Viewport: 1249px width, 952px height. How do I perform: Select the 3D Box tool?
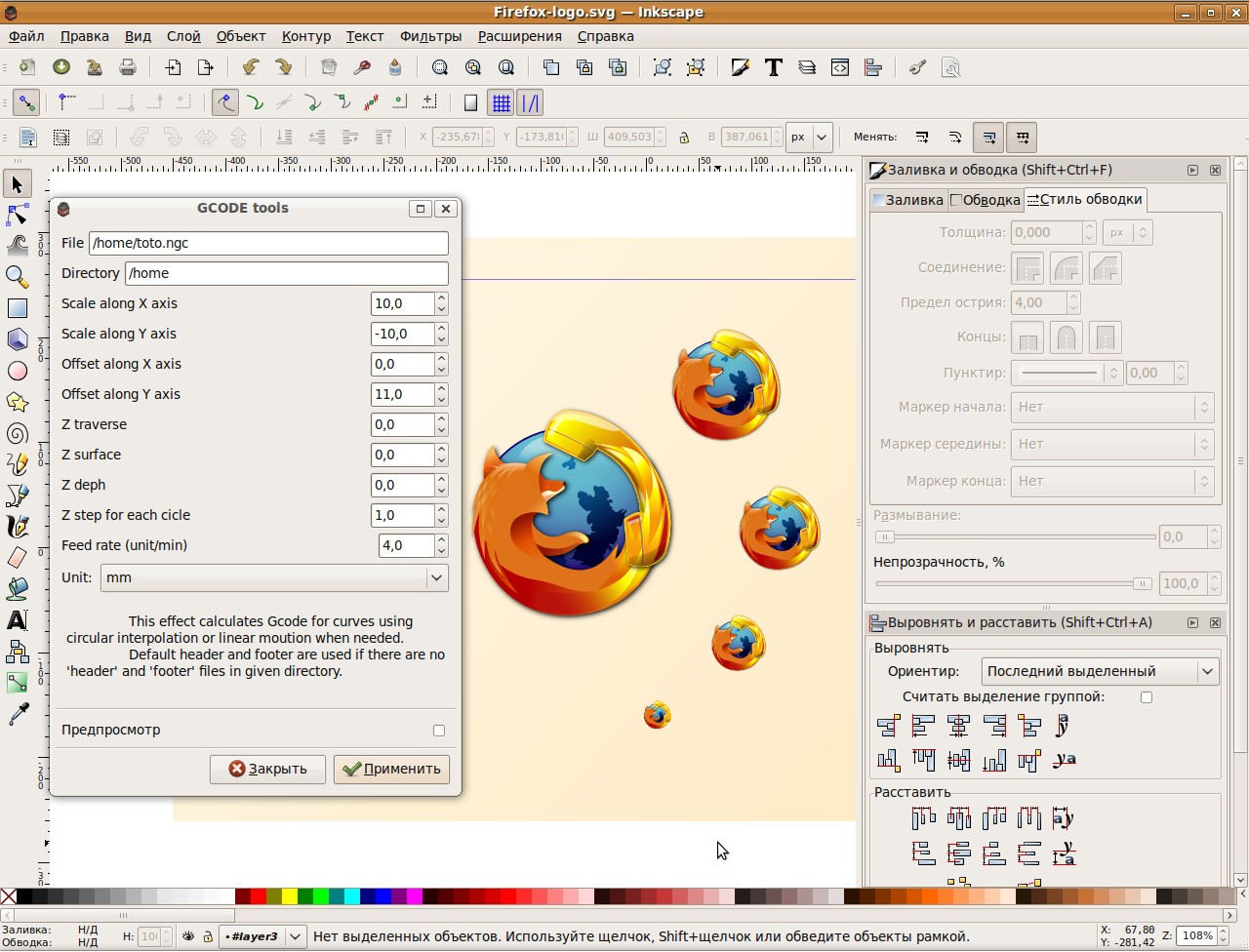click(x=18, y=339)
